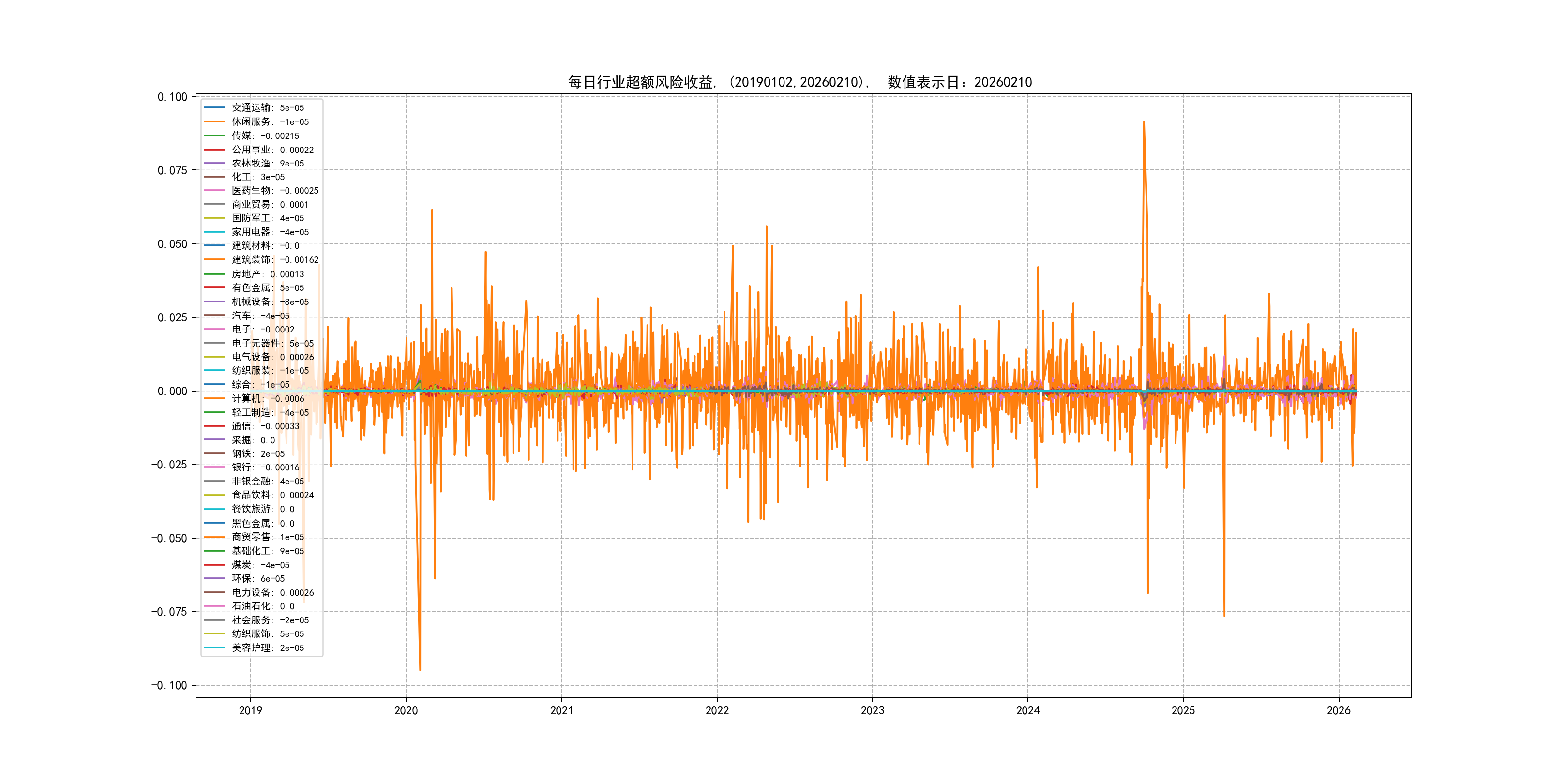Click the purple swatch beside 农林牧渔
Viewport: 1568px width, 784px height.
point(214,163)
